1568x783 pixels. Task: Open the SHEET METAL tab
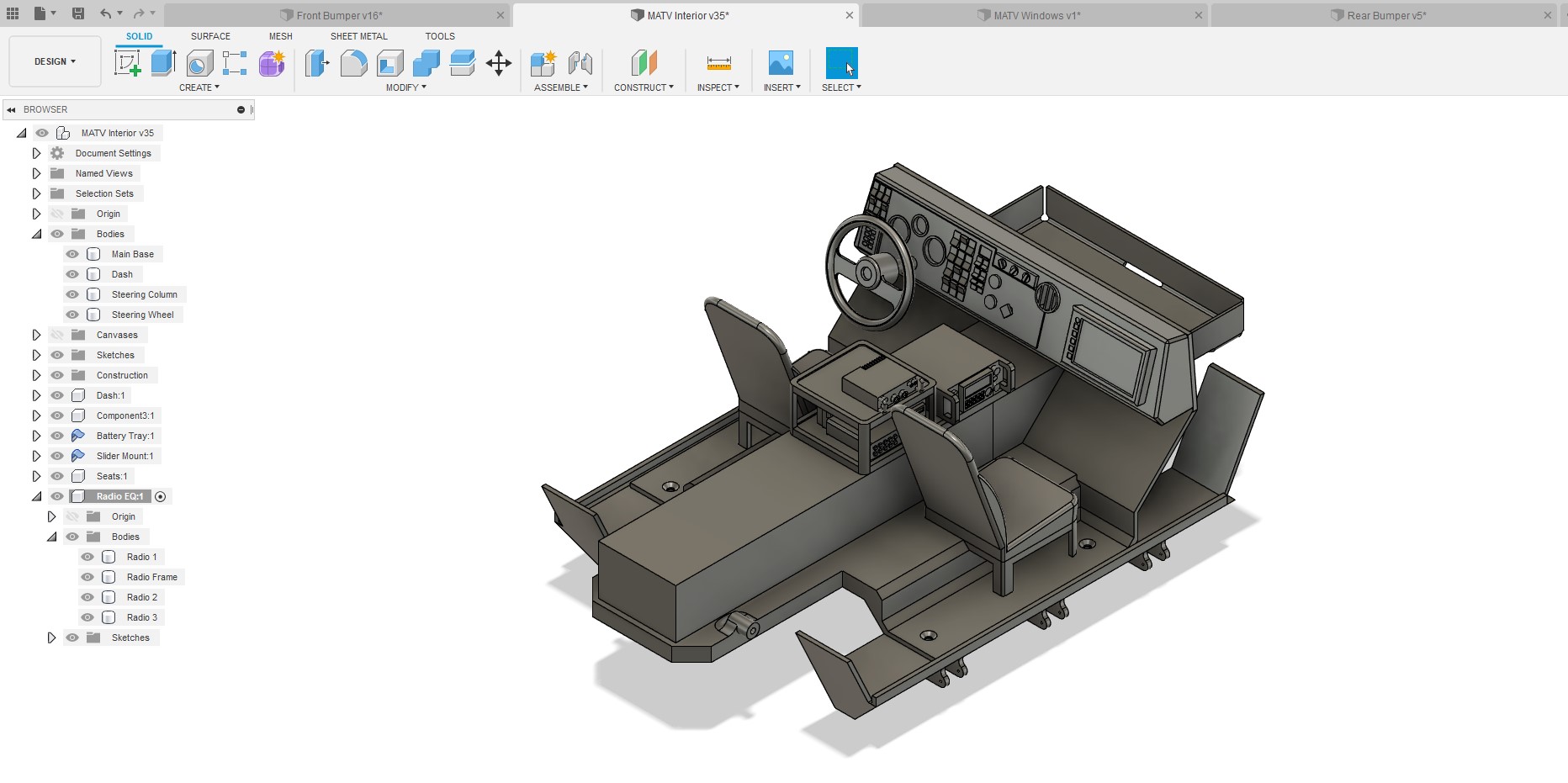359,36
